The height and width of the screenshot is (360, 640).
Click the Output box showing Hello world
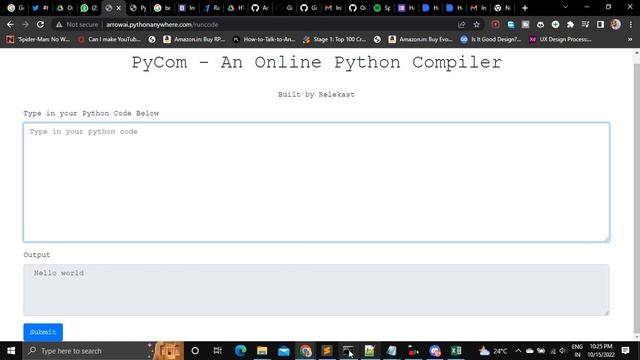click(x=316, y=290)
